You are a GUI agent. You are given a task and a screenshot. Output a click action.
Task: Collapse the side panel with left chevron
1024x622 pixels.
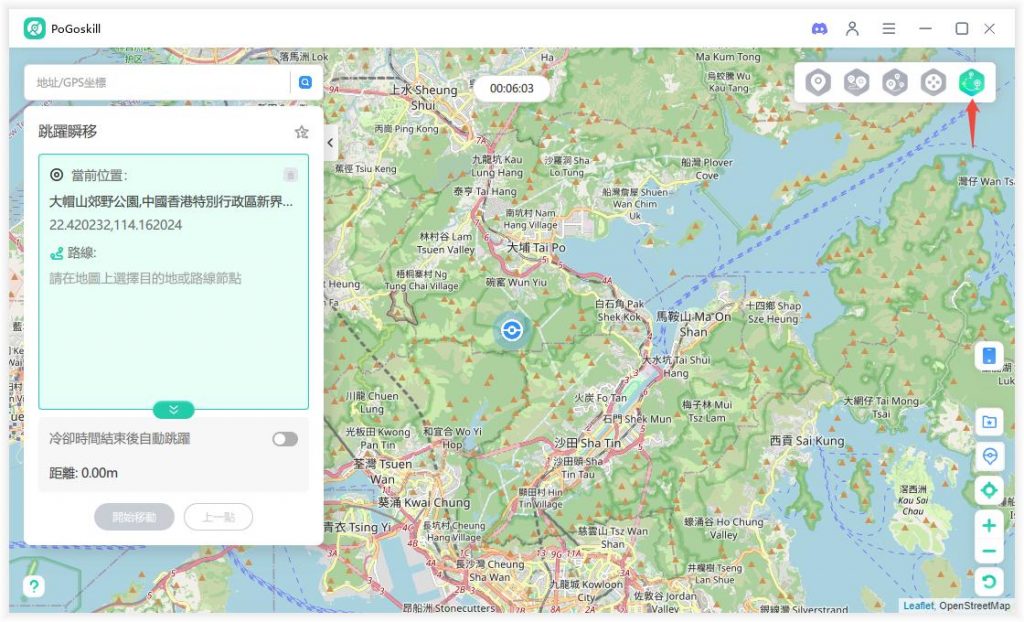pos(330,143)
